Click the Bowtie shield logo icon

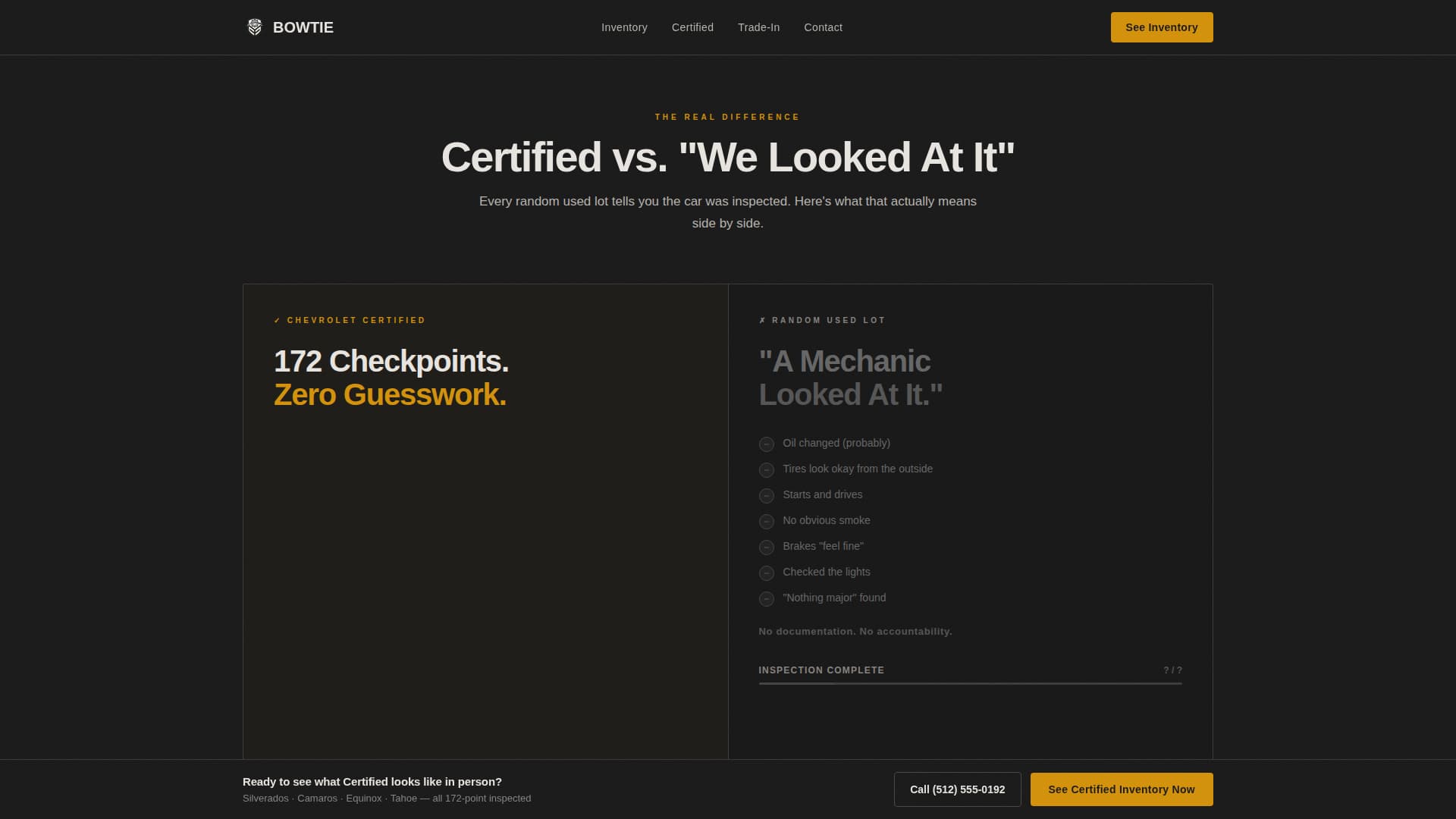click(255, 27)
